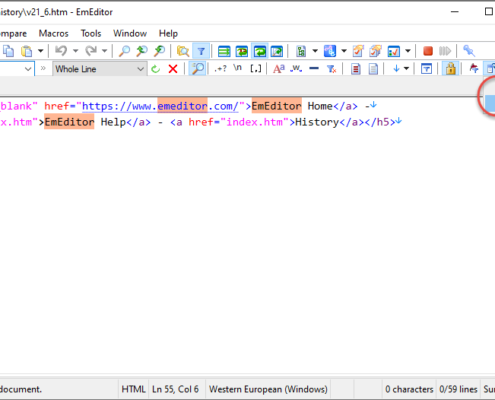Click the https://www.emeditor.com/ link in the editor
The width and height of the screenshot is (495, 400).
[x=160, y=106]
